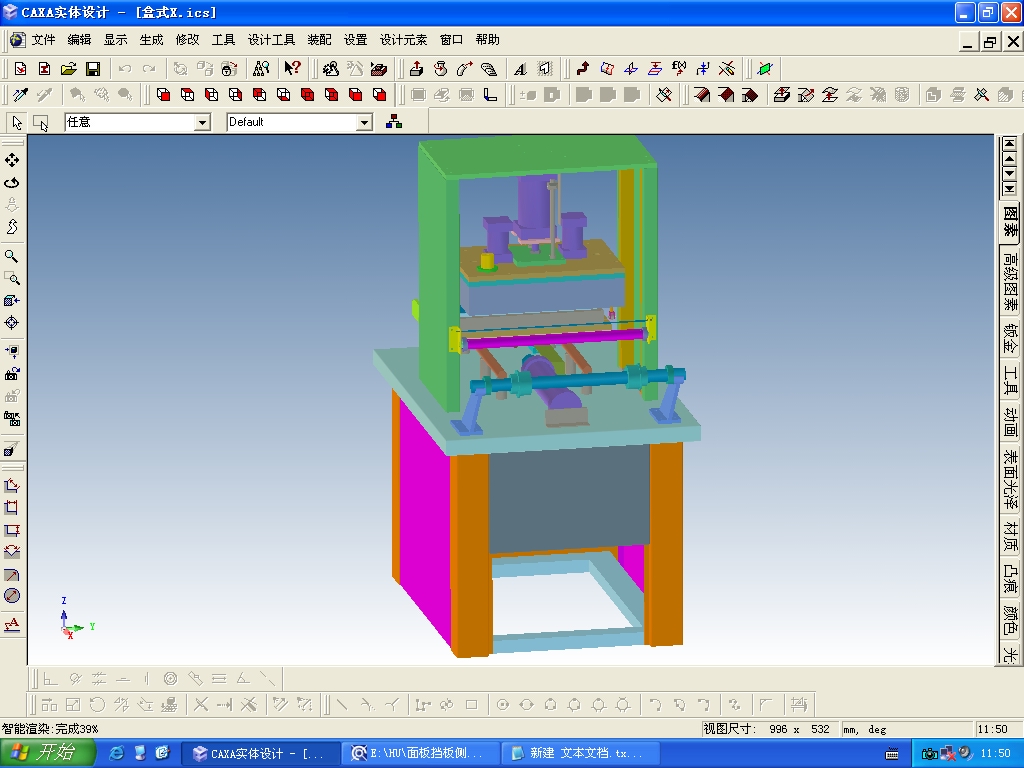Switch to the 图素 catalog tab
This screenshot has width=1024, height=768.
1010,222
